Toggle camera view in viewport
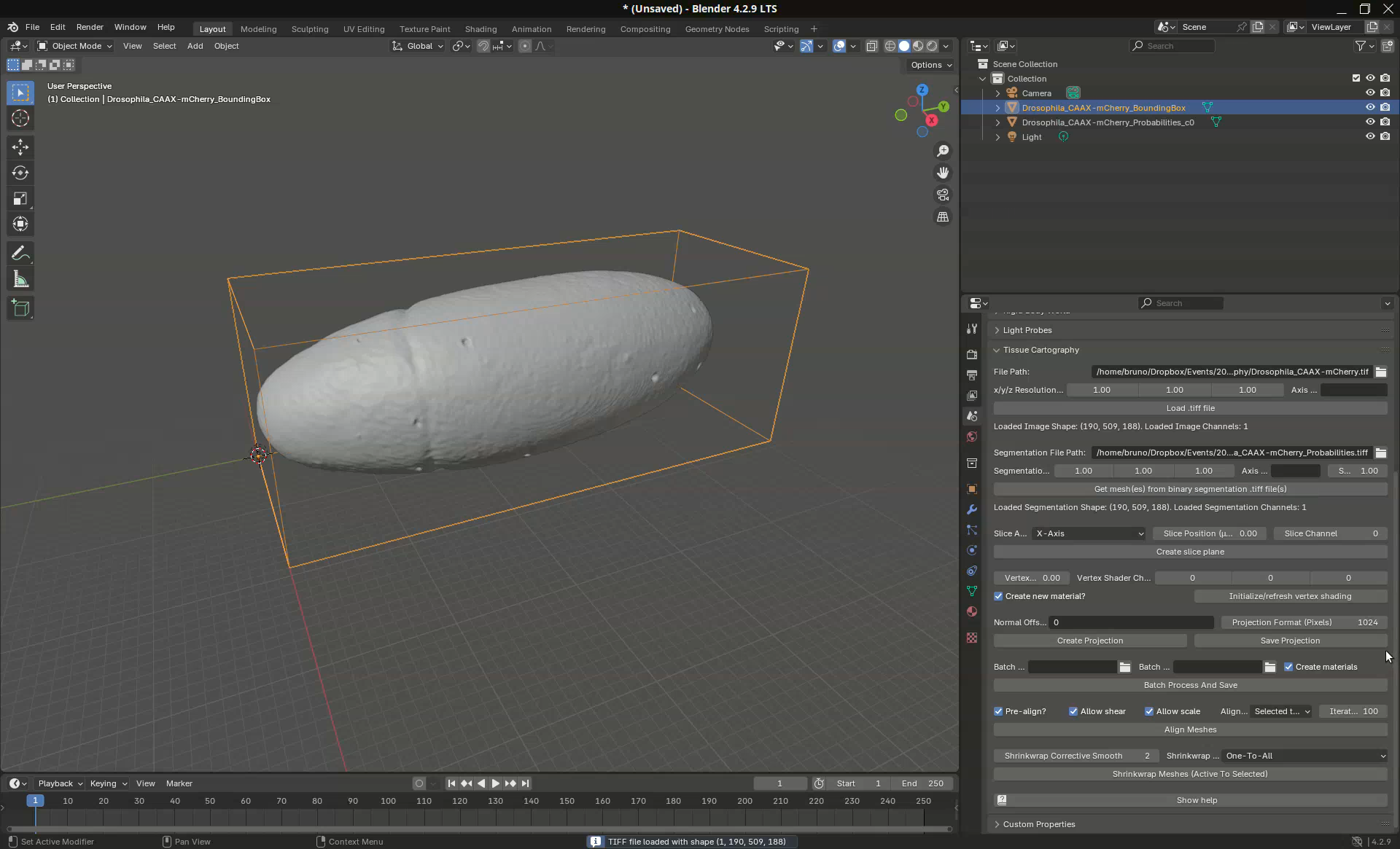The height and width of the screenshot is (849, 1400). point(943,195)
